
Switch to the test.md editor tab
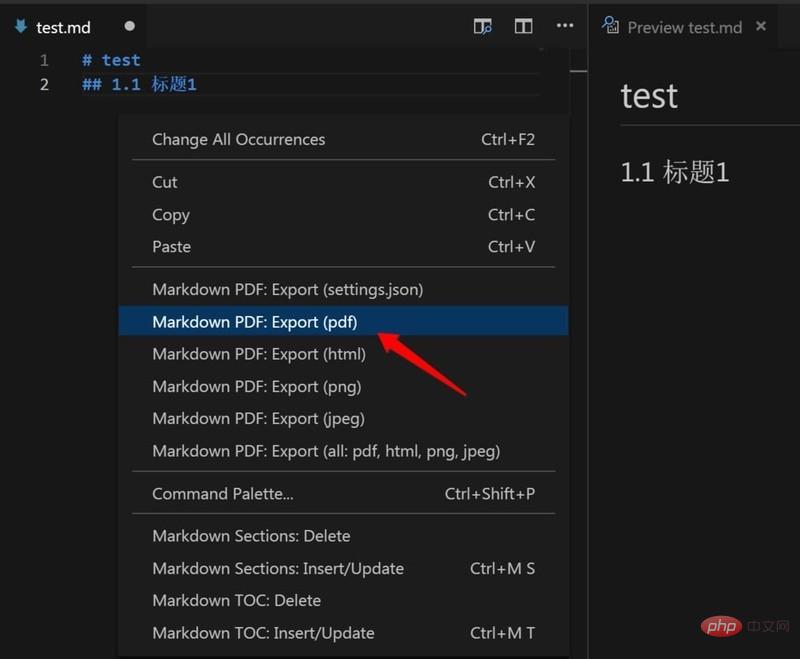64,27
